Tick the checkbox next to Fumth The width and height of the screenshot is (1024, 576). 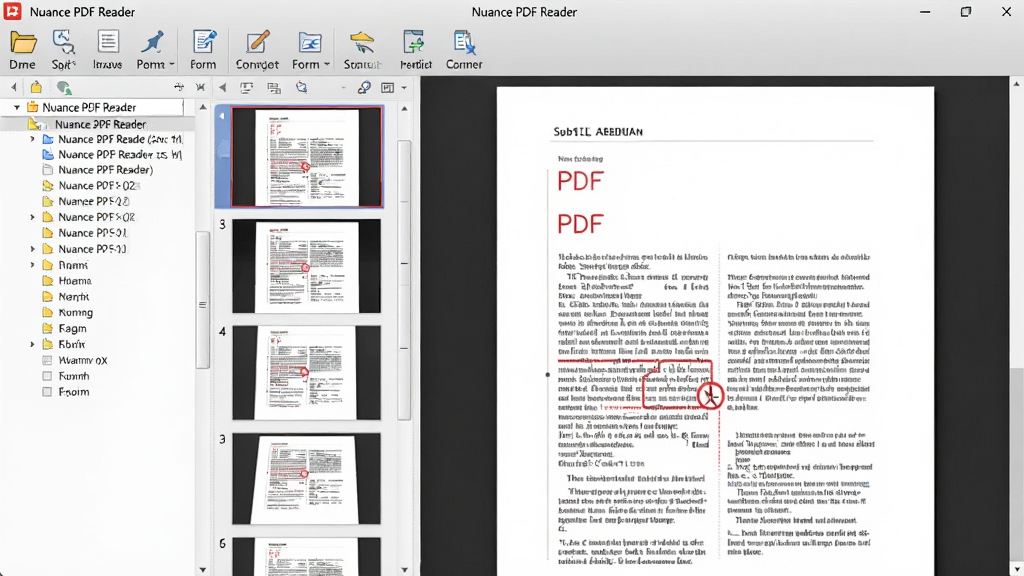coord(47,376)
